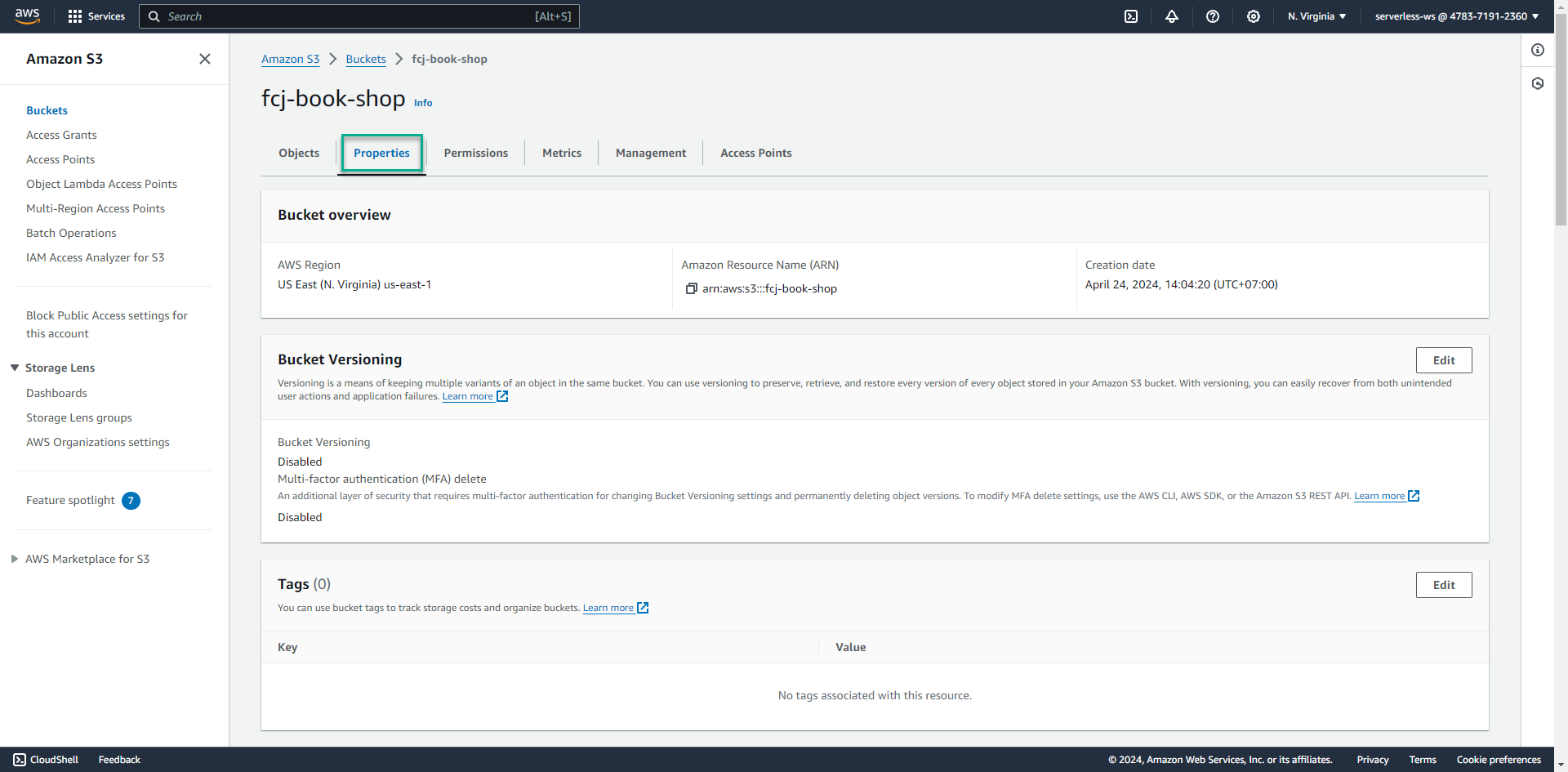Image resolution: width=1568 pixels, height=772 pixels.
Task: Click CloudShell icon in the footer
Action: click(20, 760)
